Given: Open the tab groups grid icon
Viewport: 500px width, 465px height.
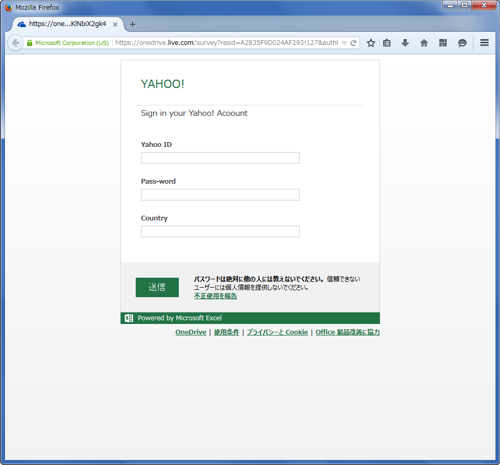Looking at the screenshot, I should pyautogui.click(x=443, y=43).
